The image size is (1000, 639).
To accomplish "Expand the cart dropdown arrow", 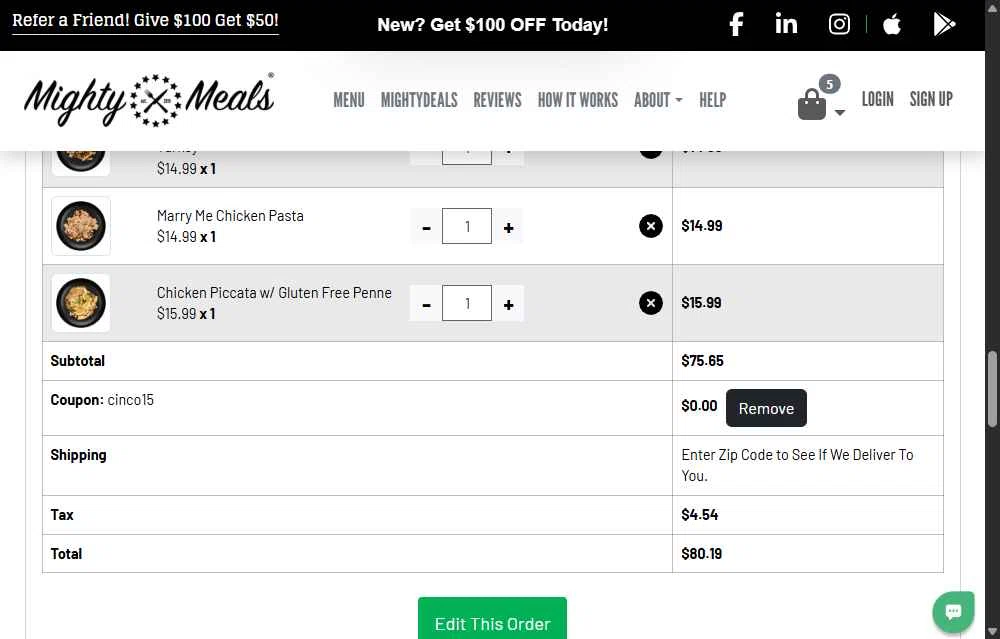I will click(x=840, y=113).
